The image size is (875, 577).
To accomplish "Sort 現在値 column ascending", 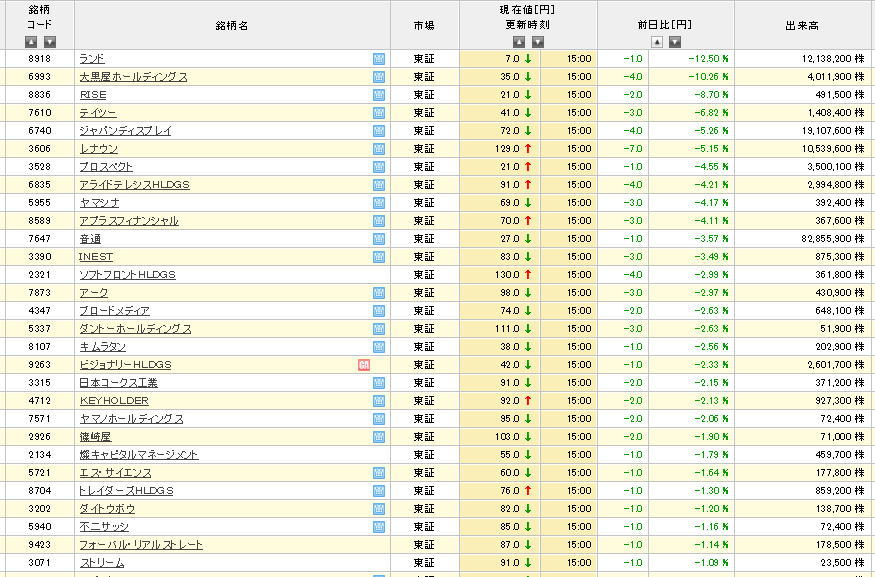I will tap(519, 42).
